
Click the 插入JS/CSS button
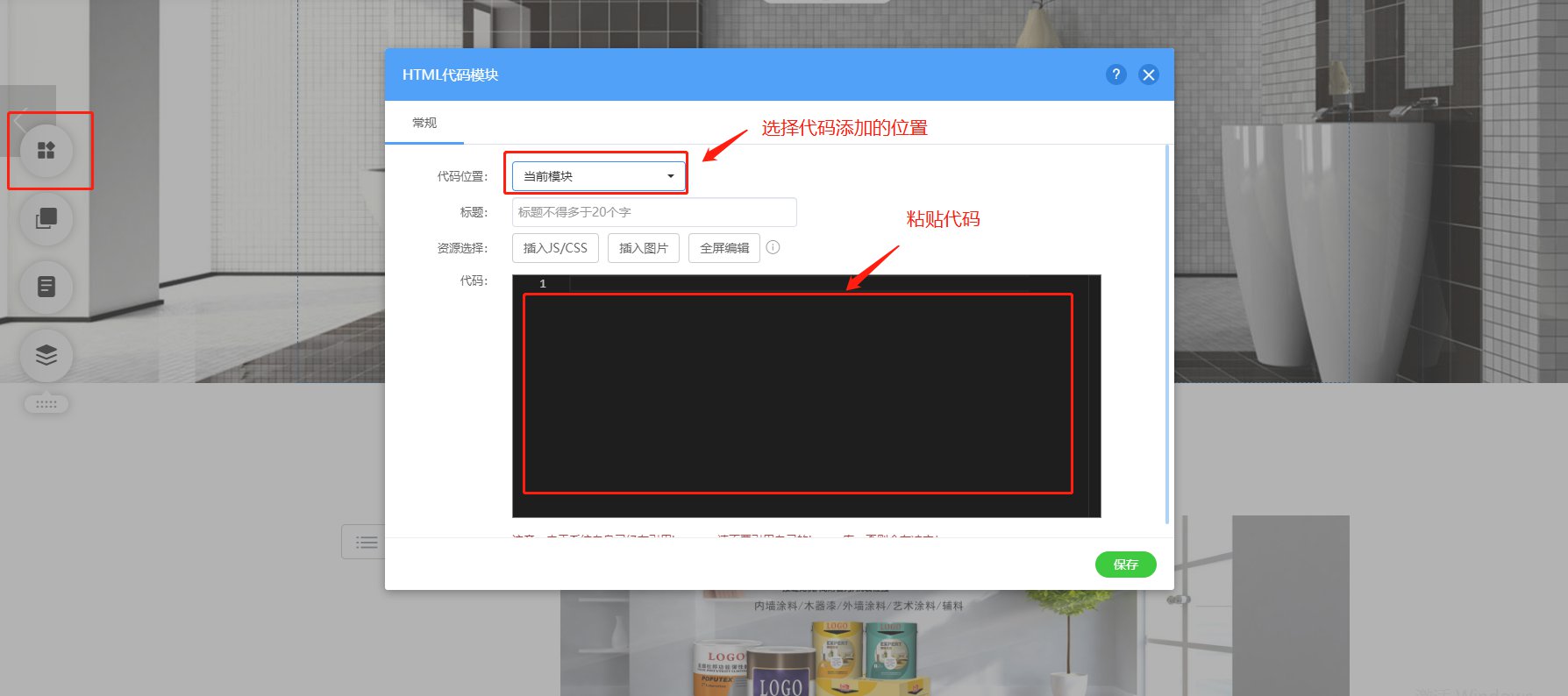tap(555, 248)
